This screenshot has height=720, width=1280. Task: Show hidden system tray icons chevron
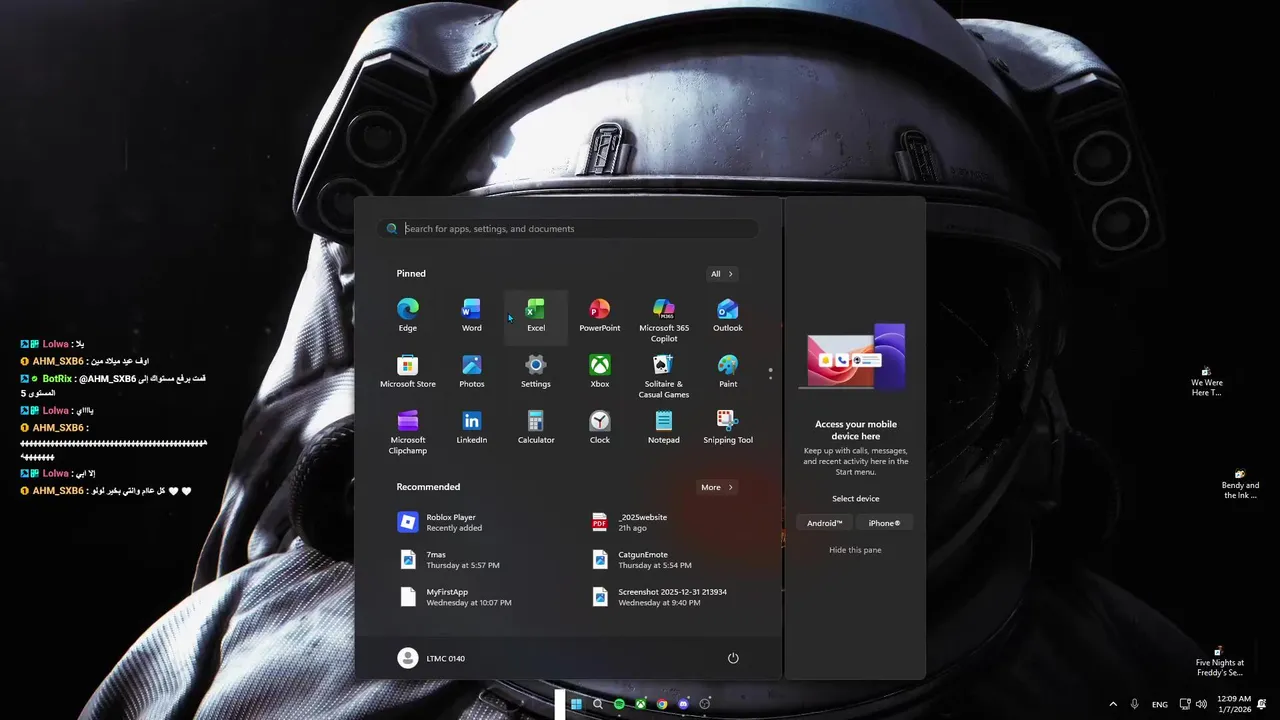pyautogui.click(x=1113, y=704)
